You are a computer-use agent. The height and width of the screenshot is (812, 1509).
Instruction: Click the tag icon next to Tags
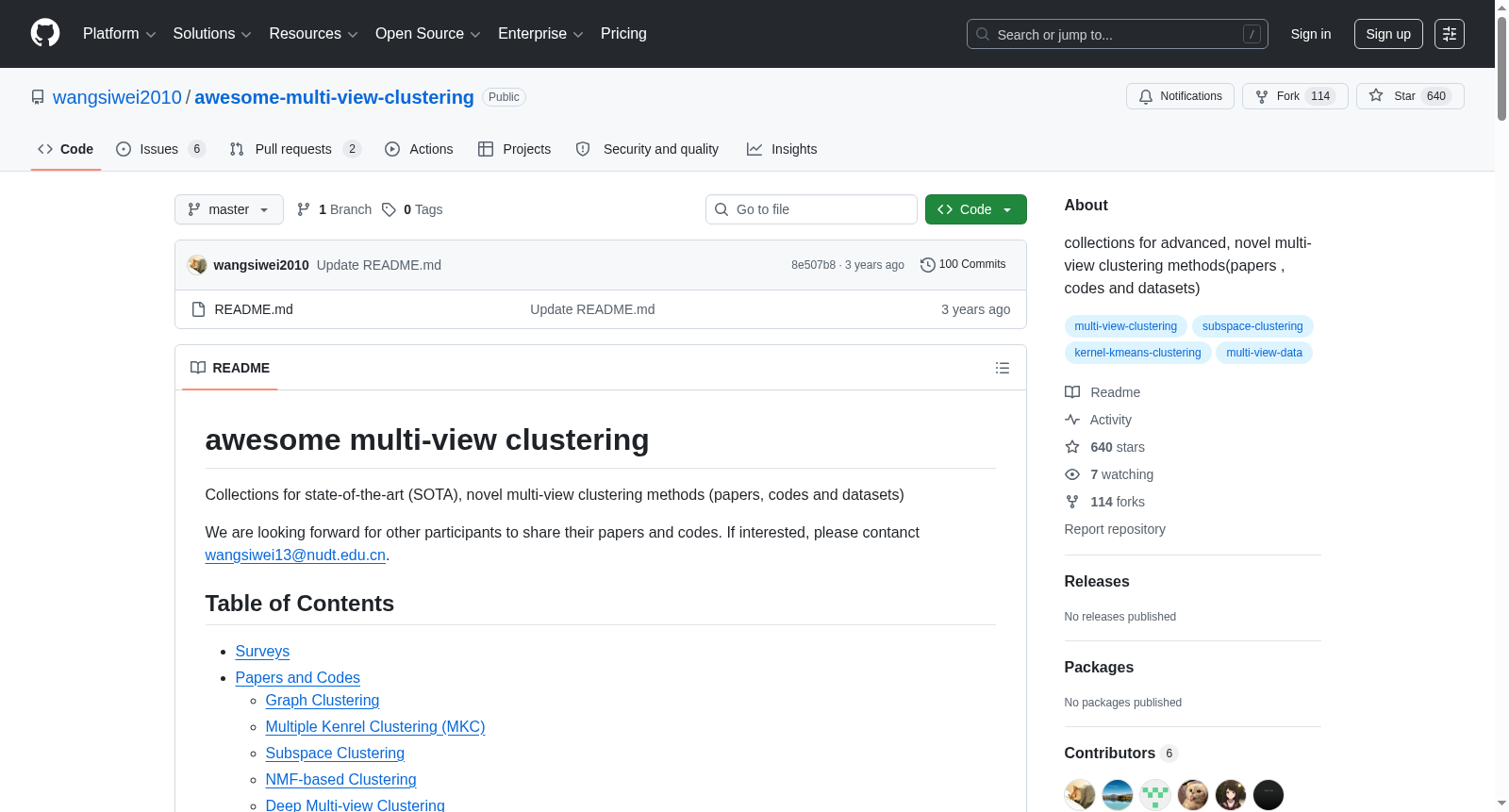[389, 209]
